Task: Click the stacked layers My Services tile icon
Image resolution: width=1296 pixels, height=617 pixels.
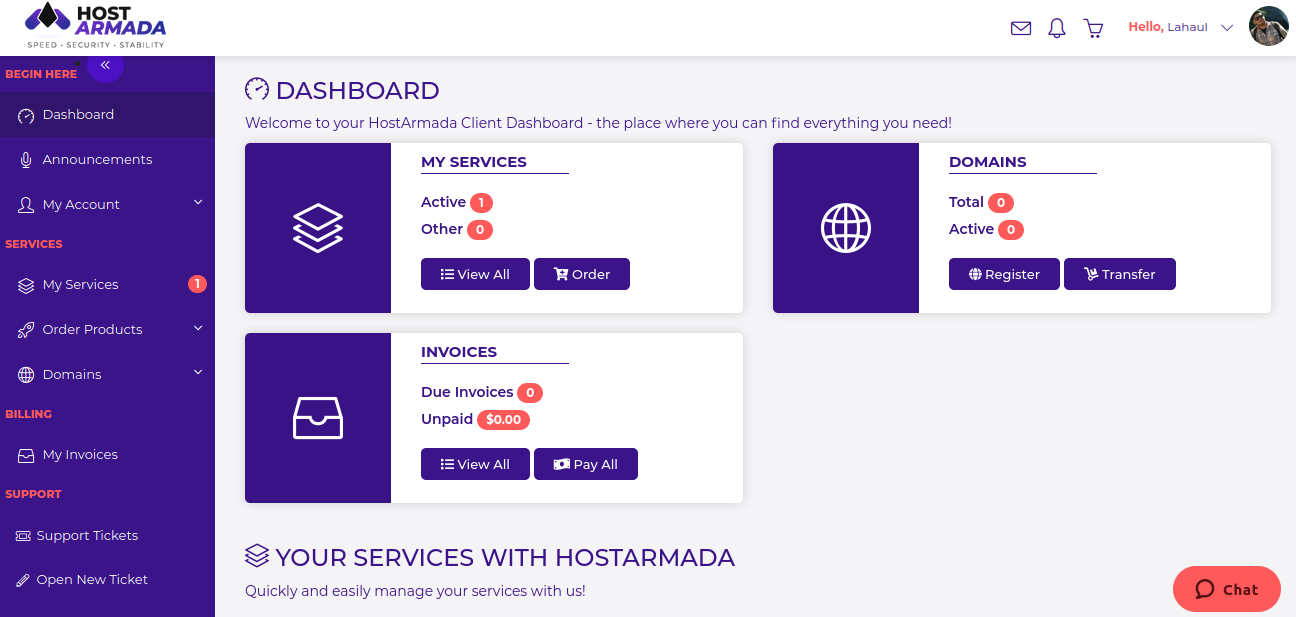Action: (318, 228)
